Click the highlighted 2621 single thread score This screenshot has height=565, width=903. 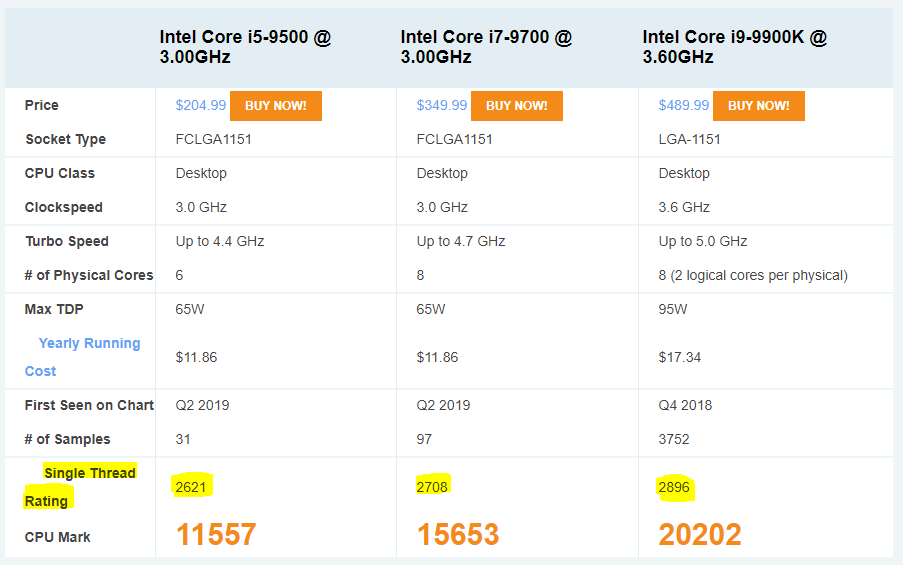point(192,486)
